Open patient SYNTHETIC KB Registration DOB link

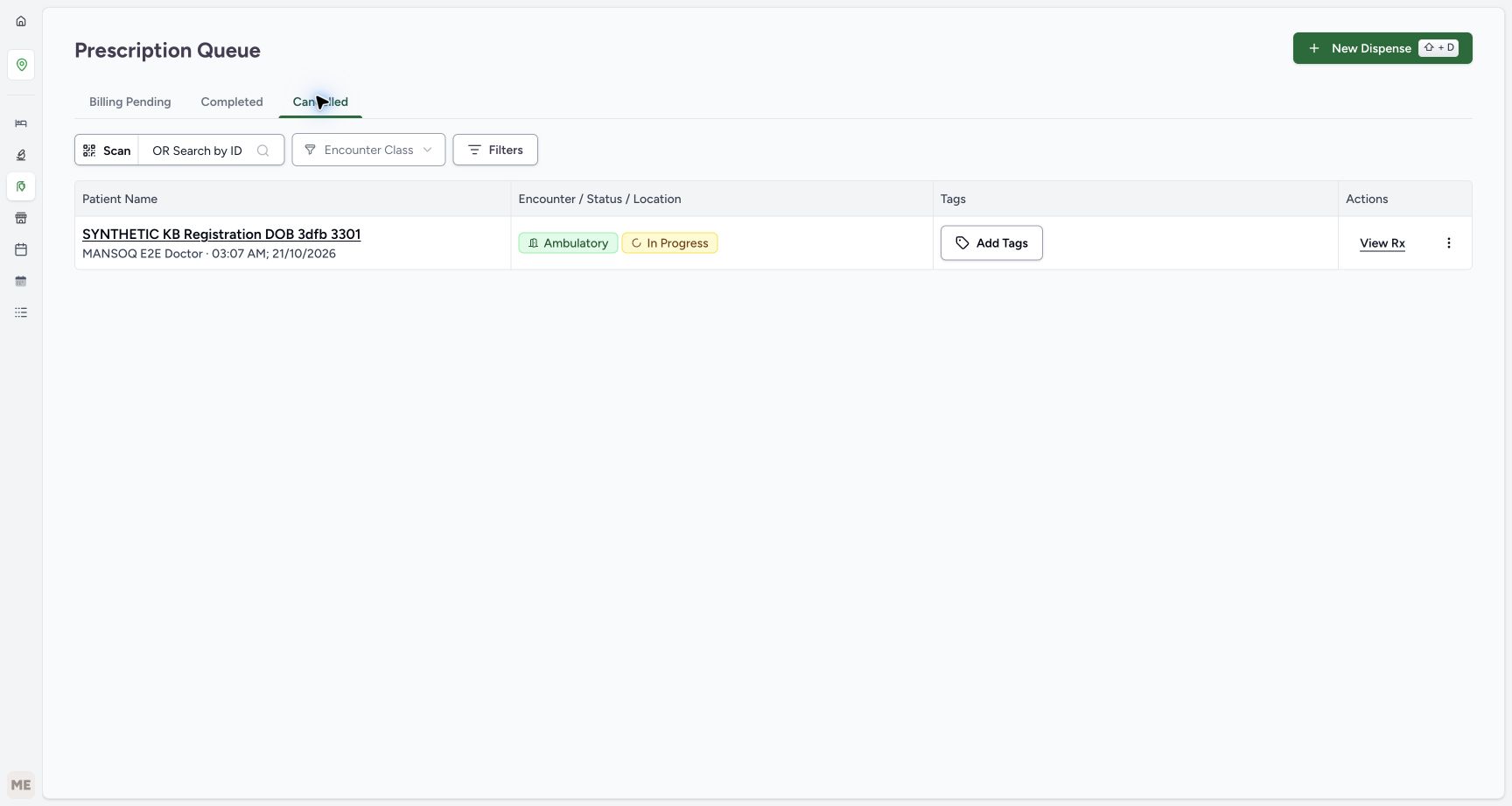click(221, 235)
